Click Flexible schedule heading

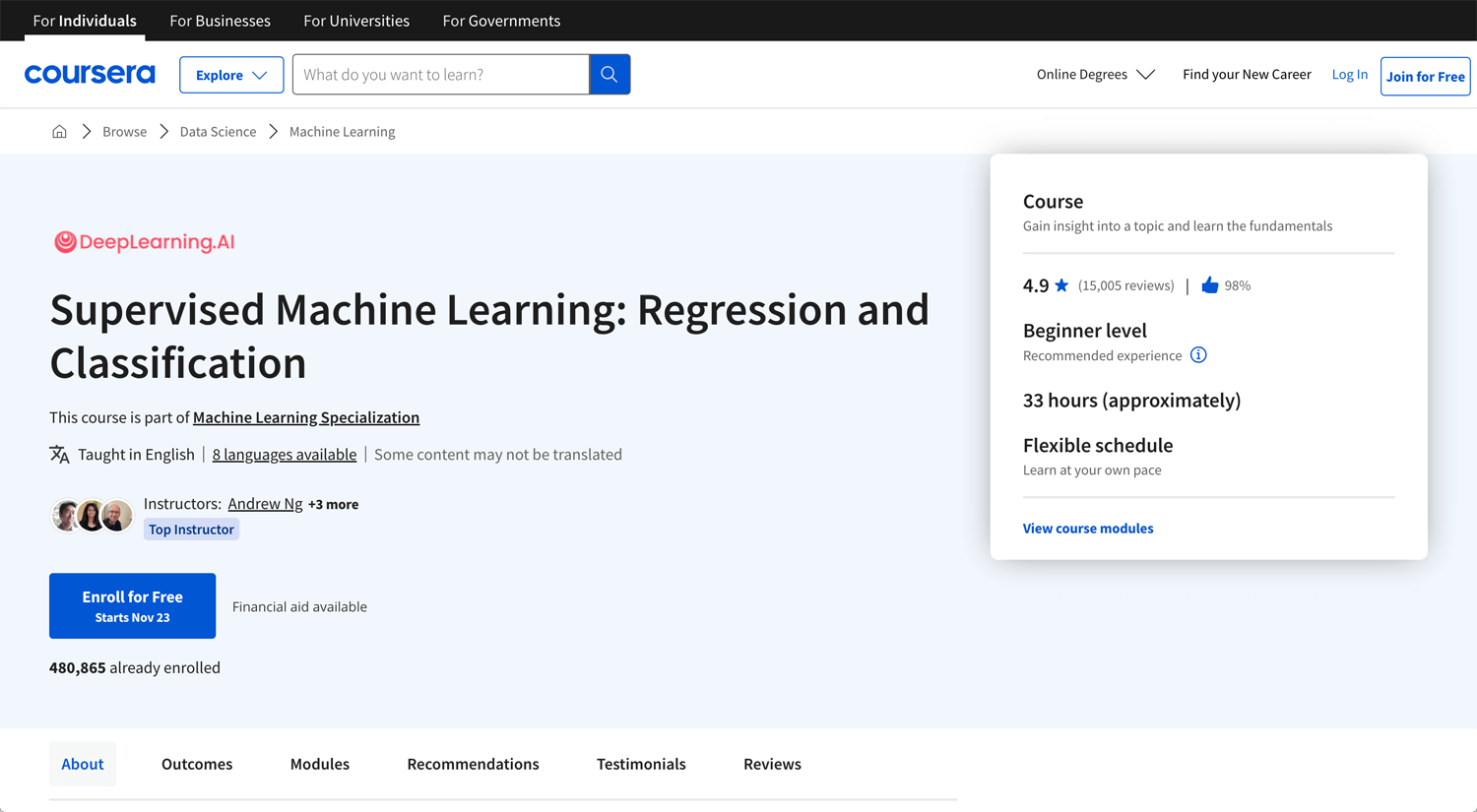click(1098, 446)
